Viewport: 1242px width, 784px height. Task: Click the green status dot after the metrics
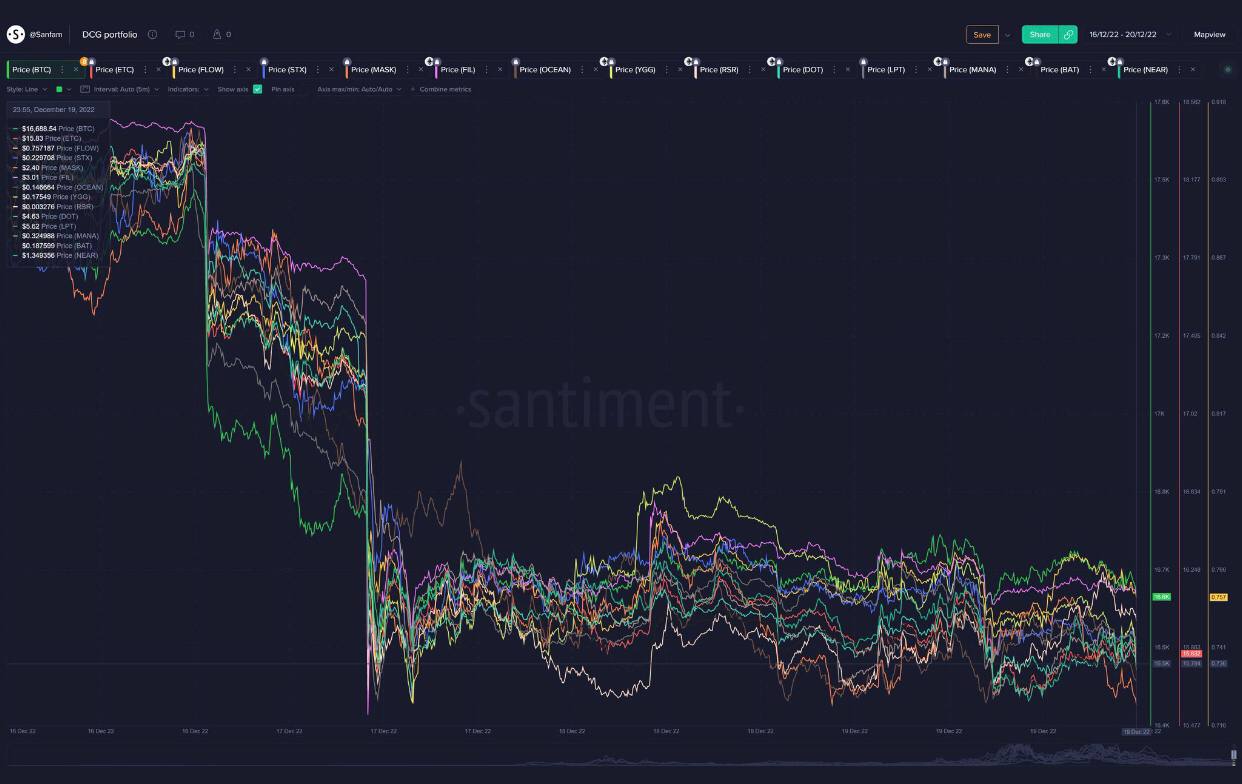pyautogui.click(x=1228, y=70)
